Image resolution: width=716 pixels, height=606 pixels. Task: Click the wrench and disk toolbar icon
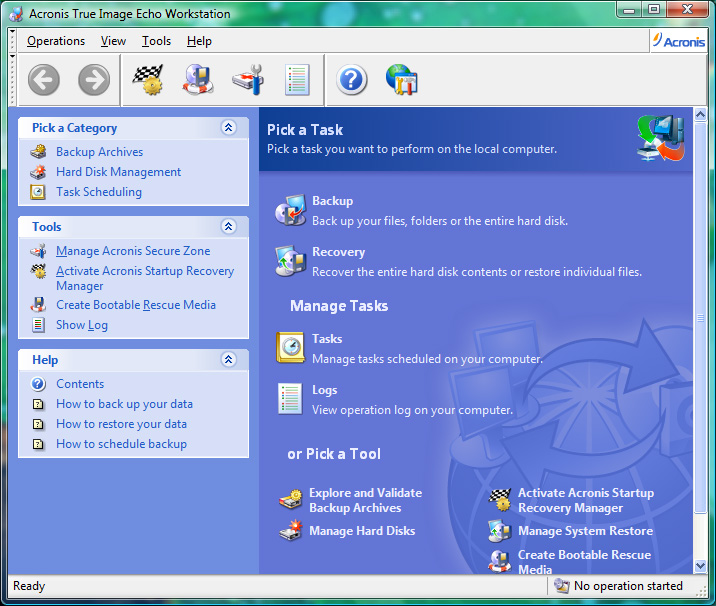coord(248,80)
